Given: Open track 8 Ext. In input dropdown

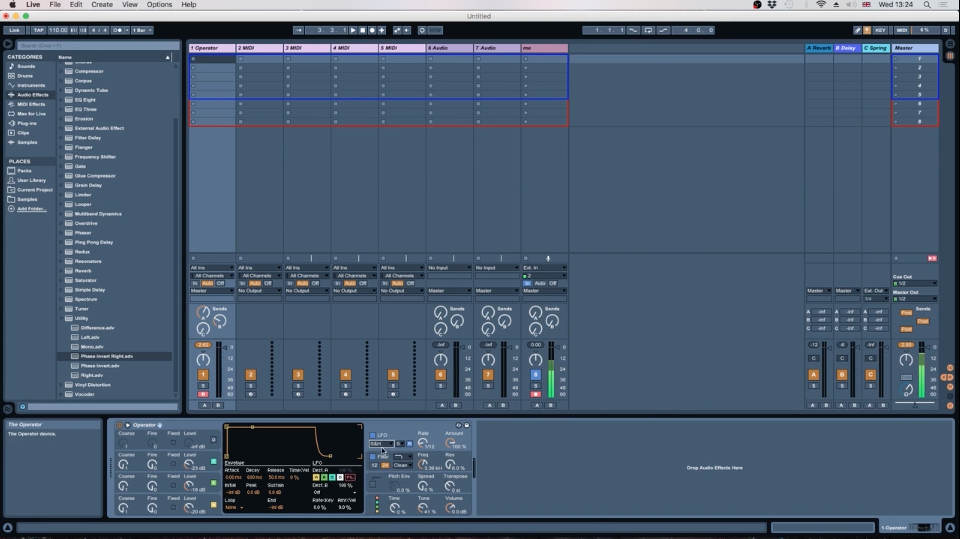Looking at the screenshot, I should point(544,268).
